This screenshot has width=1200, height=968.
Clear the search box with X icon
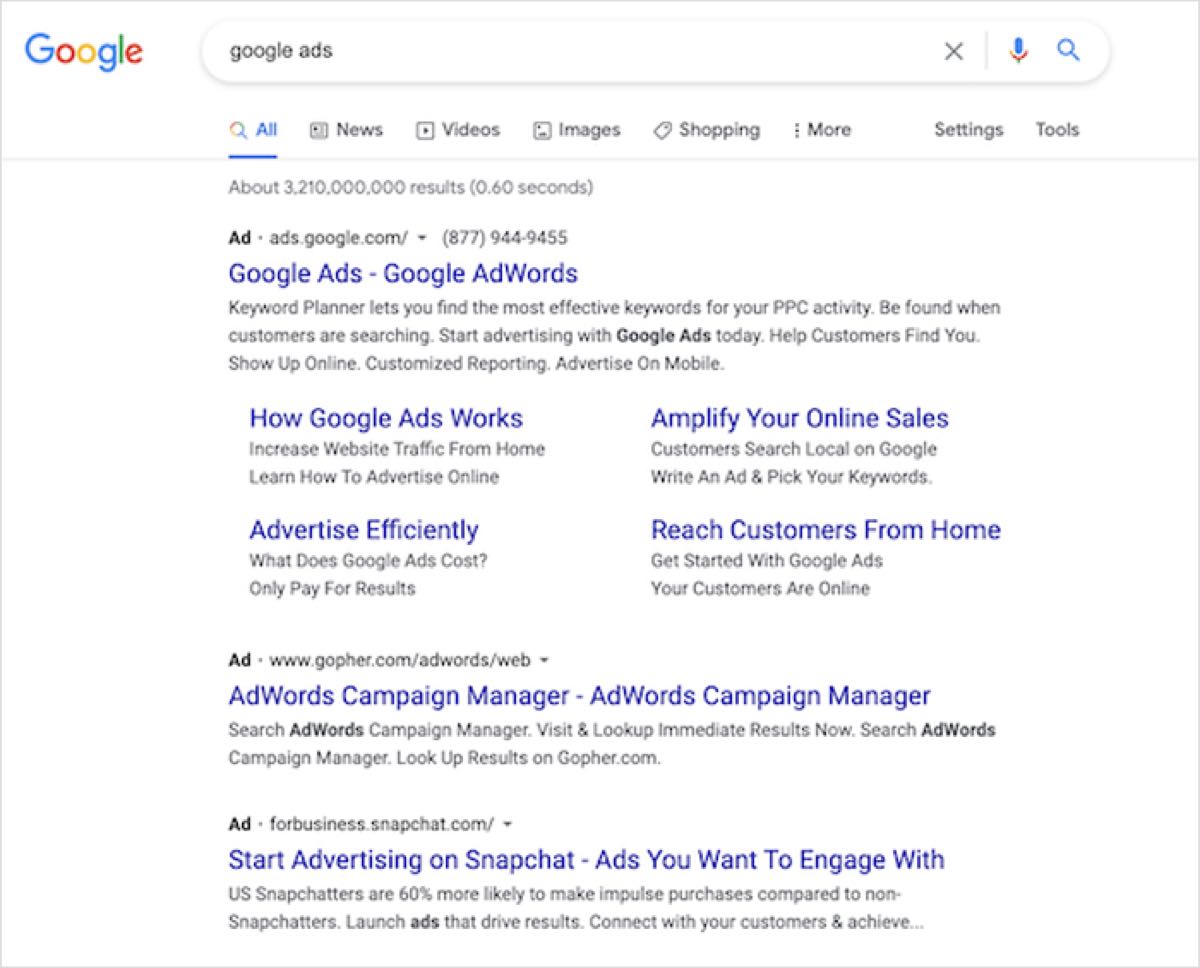[954, 51]
